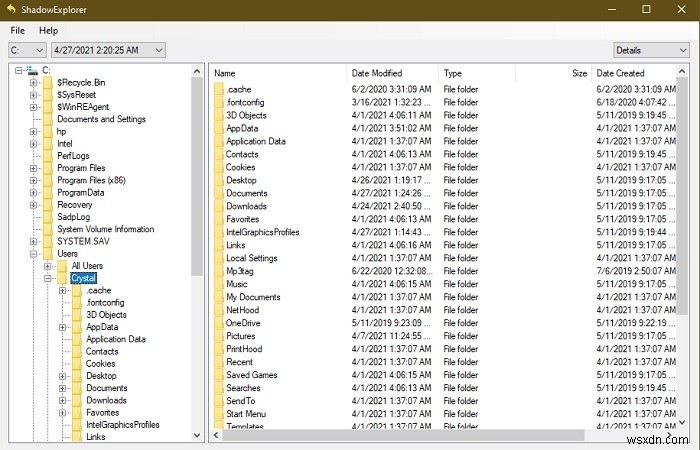Expand the Program Files (x86) tree node

coord(33,180)
